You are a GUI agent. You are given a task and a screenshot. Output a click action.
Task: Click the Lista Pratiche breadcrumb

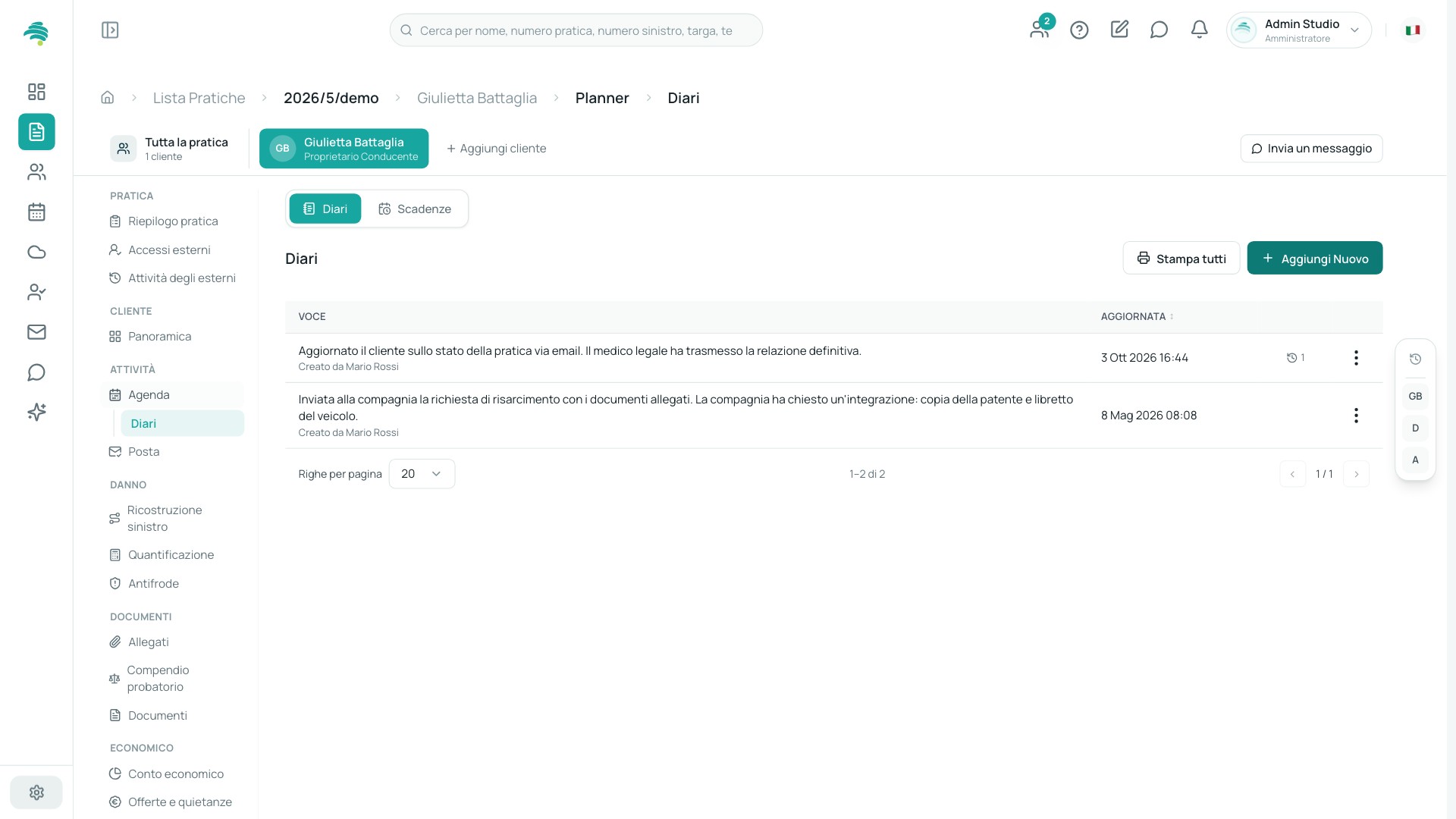(199, 98)
